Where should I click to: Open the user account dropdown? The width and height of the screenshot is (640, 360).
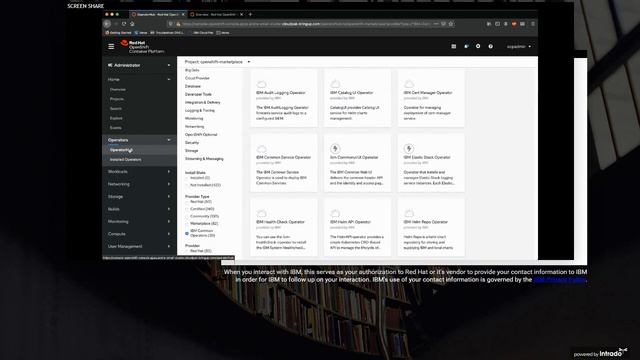tap(519, 47)
